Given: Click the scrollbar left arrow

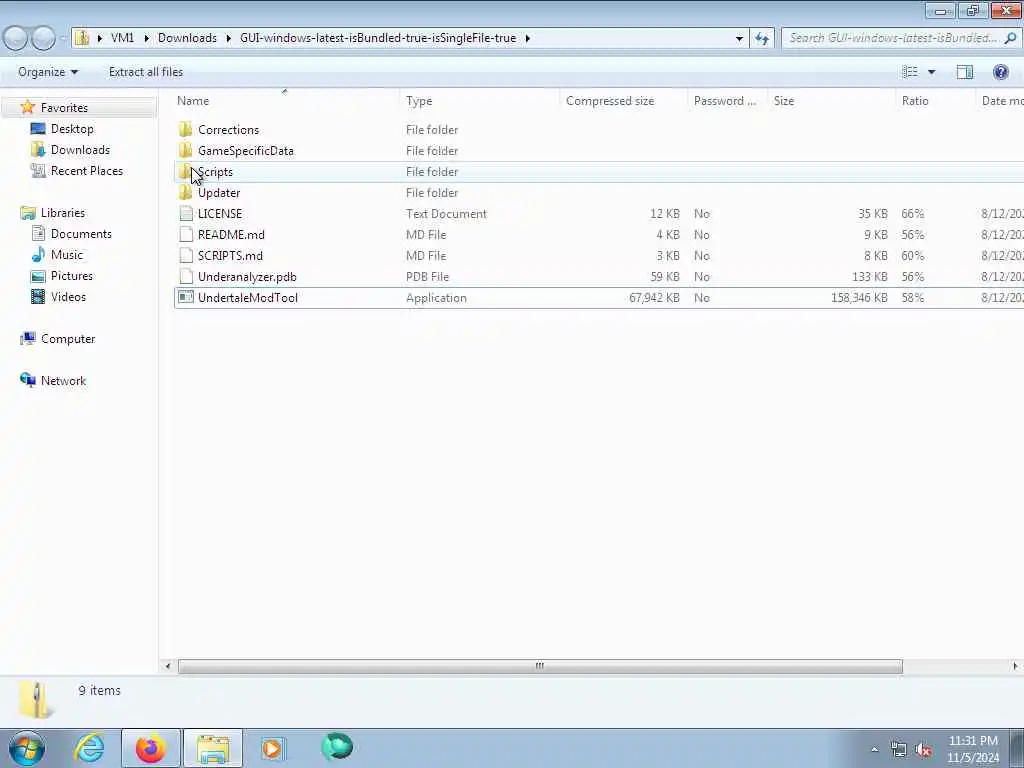Looking at the screenshot, I should pyautogui.click(x=168, y=666).
